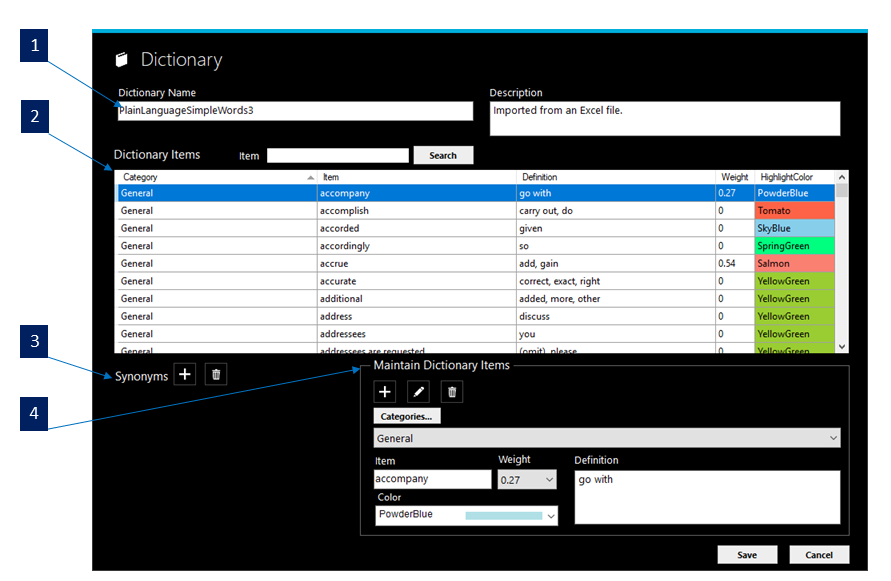The width and height of the screenshot is (891, 581).
Task: Click the Weight column header
Action: pos(735,177)
